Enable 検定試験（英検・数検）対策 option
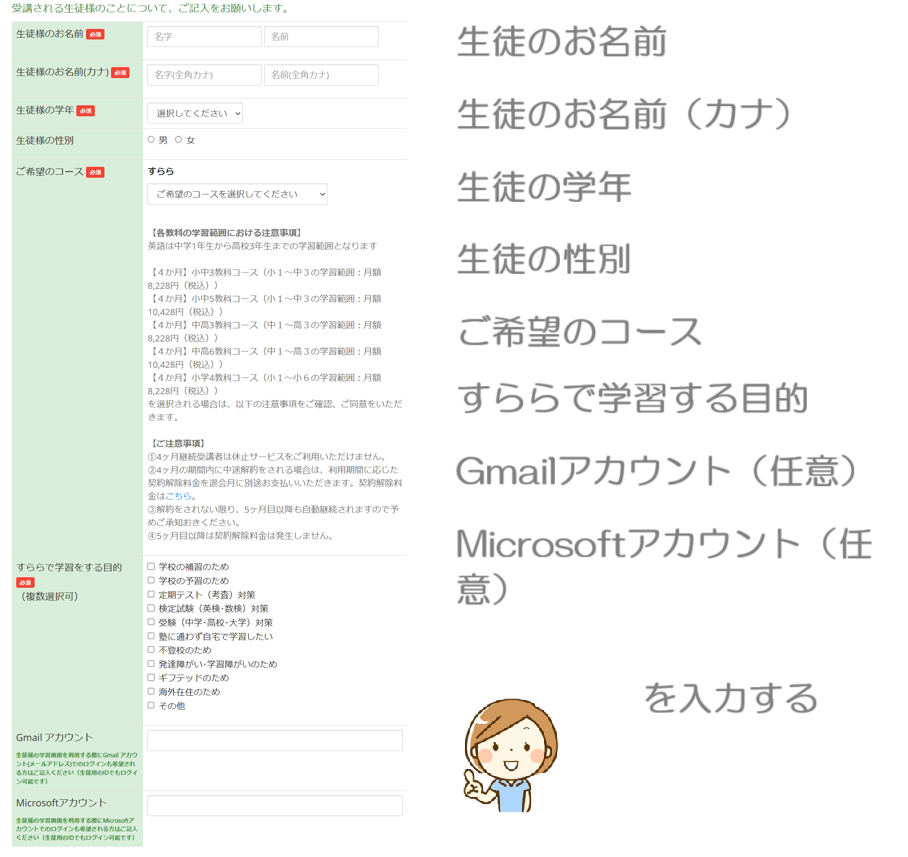908x857 pixels. pyautogui.click(x=152, y=608)
